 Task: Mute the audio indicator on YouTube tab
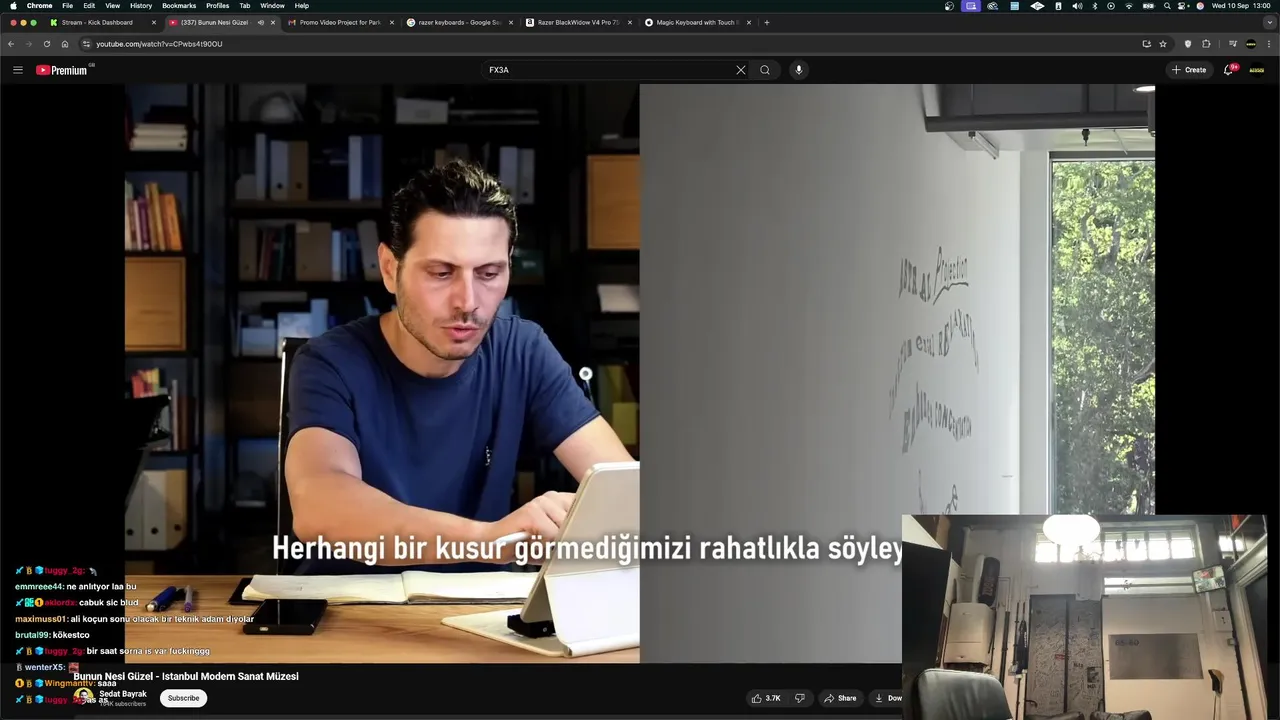(x=260, y=22)
